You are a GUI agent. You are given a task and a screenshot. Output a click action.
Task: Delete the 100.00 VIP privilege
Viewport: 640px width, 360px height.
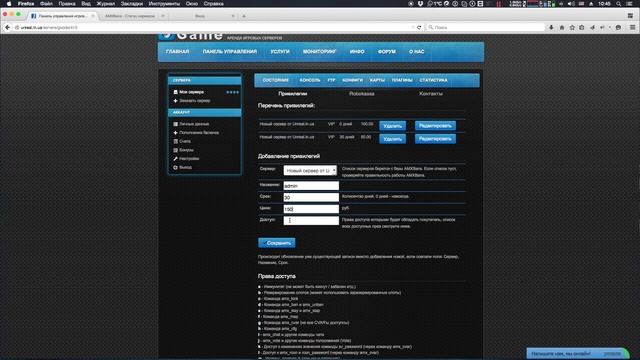(x=392, y=126)
